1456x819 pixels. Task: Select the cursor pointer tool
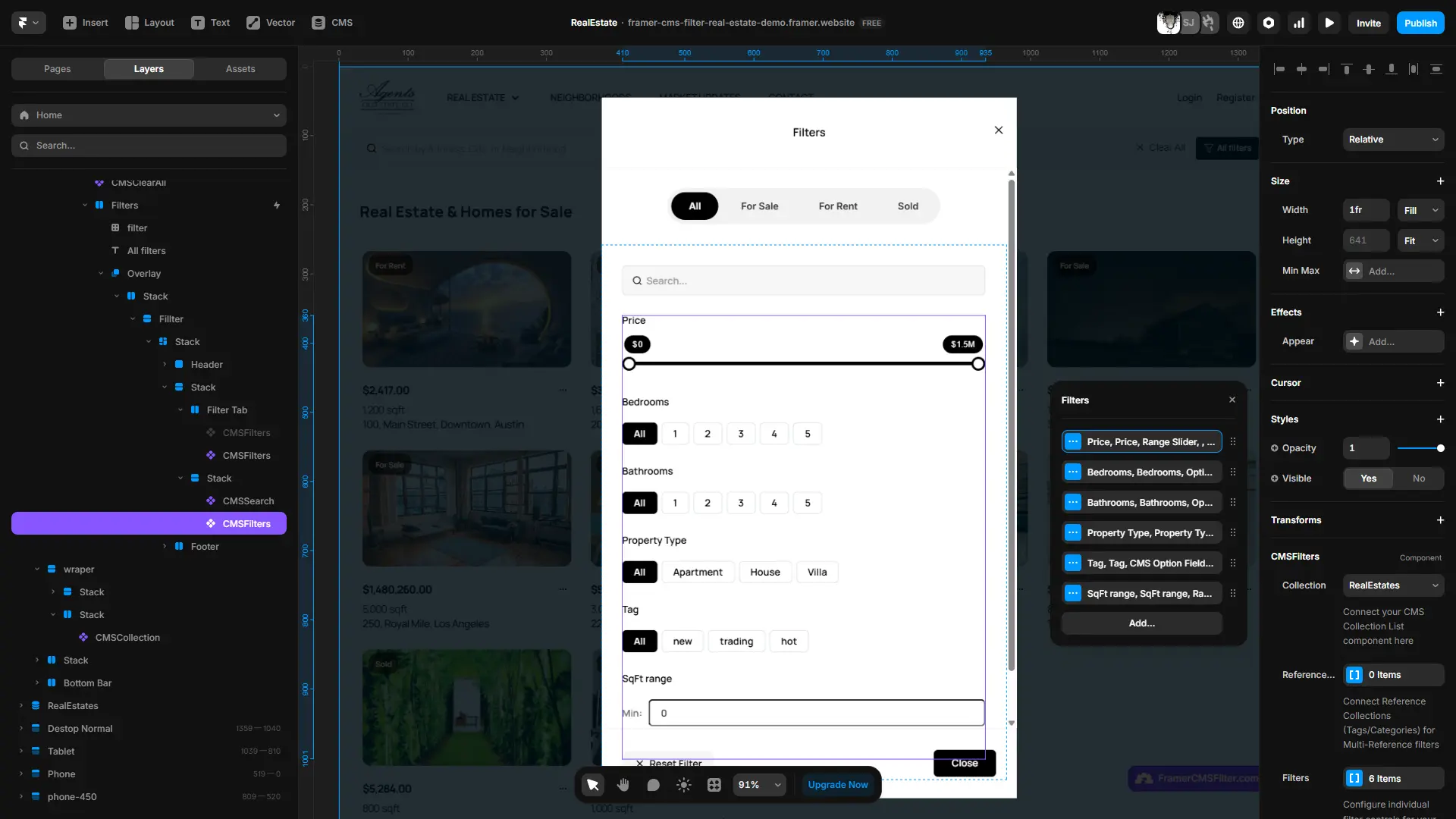point(593,785)
